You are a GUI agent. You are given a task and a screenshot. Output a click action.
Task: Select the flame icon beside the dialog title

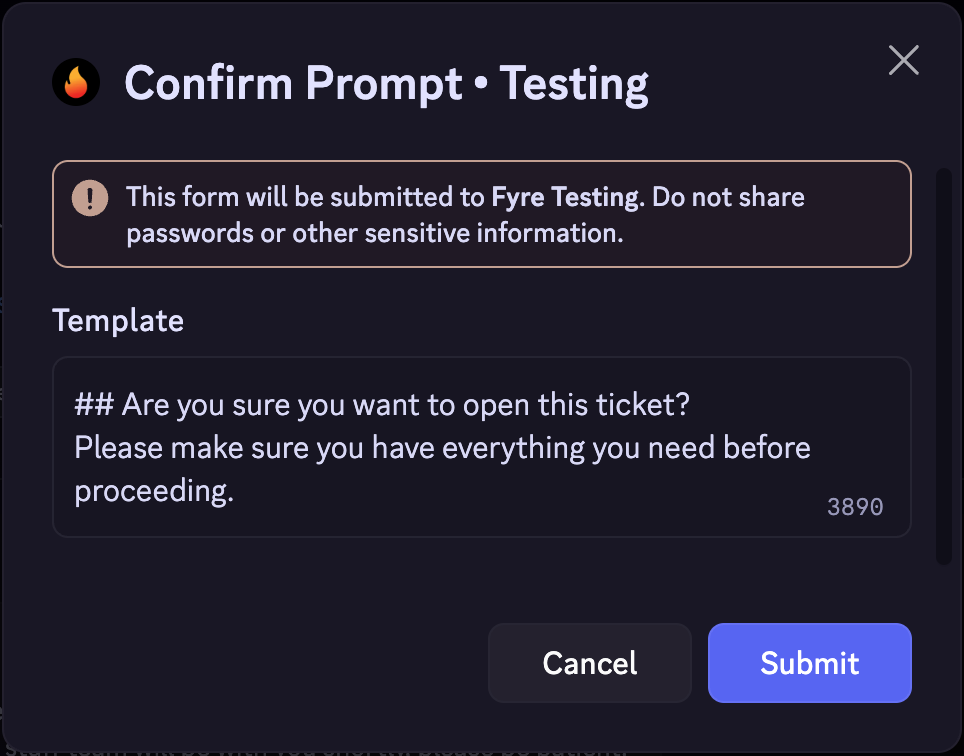click(x=76, y=83)
